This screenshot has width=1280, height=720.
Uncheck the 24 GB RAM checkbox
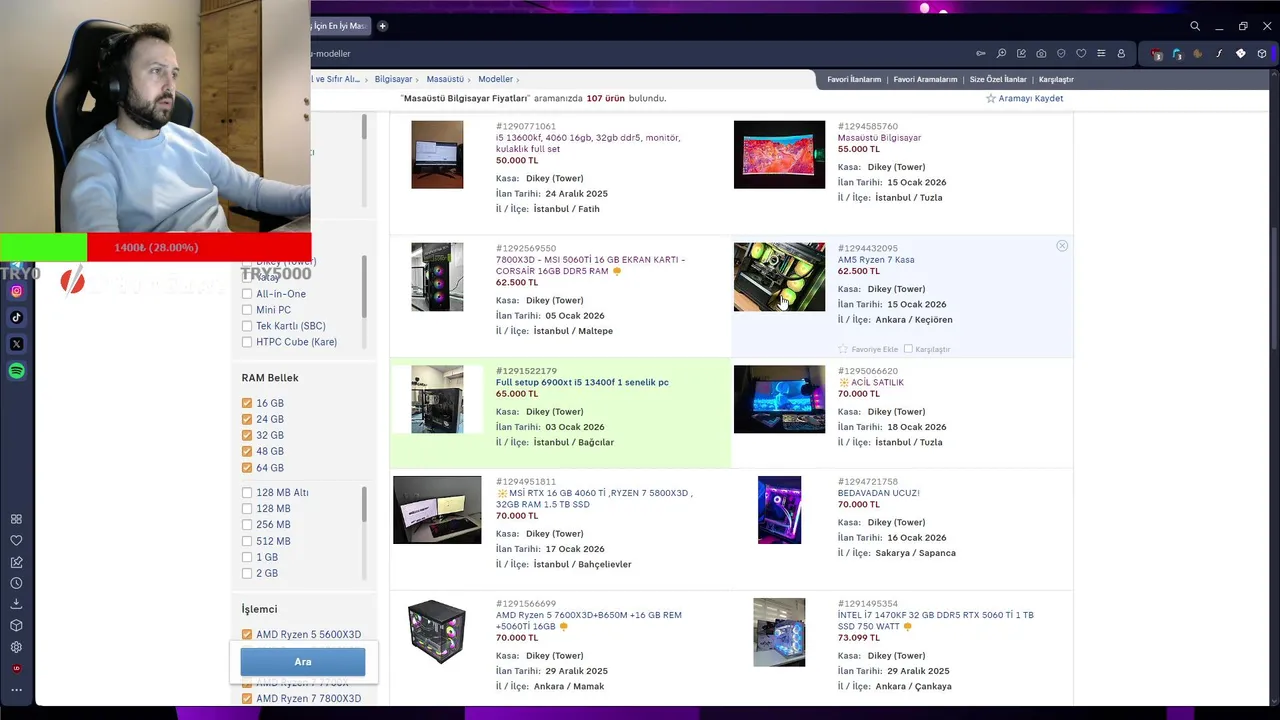coord(247,419)
